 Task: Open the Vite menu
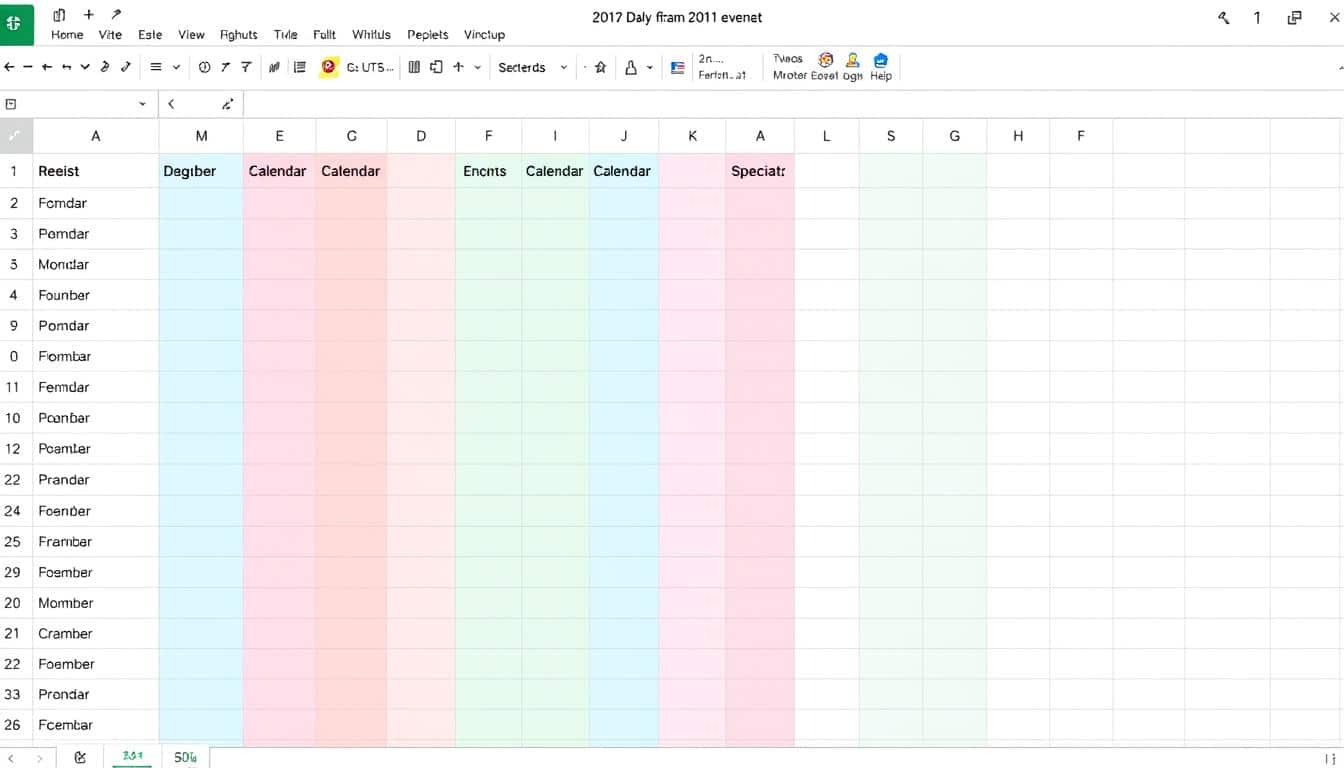pyautogui.click(x=110, y=34)
